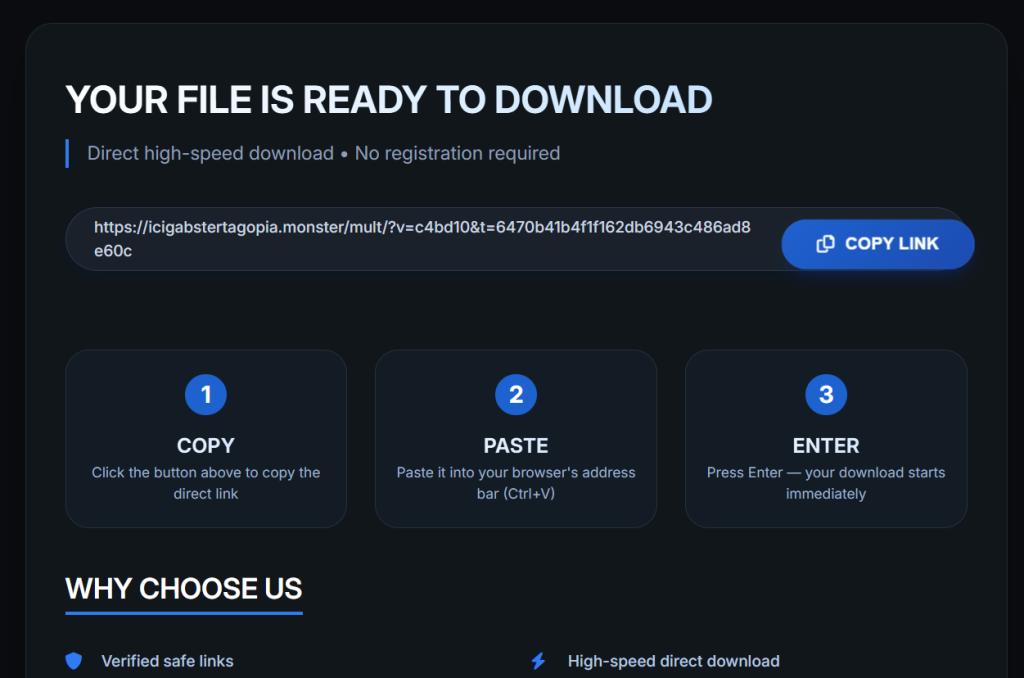Select the COPY step title
Image resolution: width=1024 pixels, height=678 pixels.
(206, 446)
